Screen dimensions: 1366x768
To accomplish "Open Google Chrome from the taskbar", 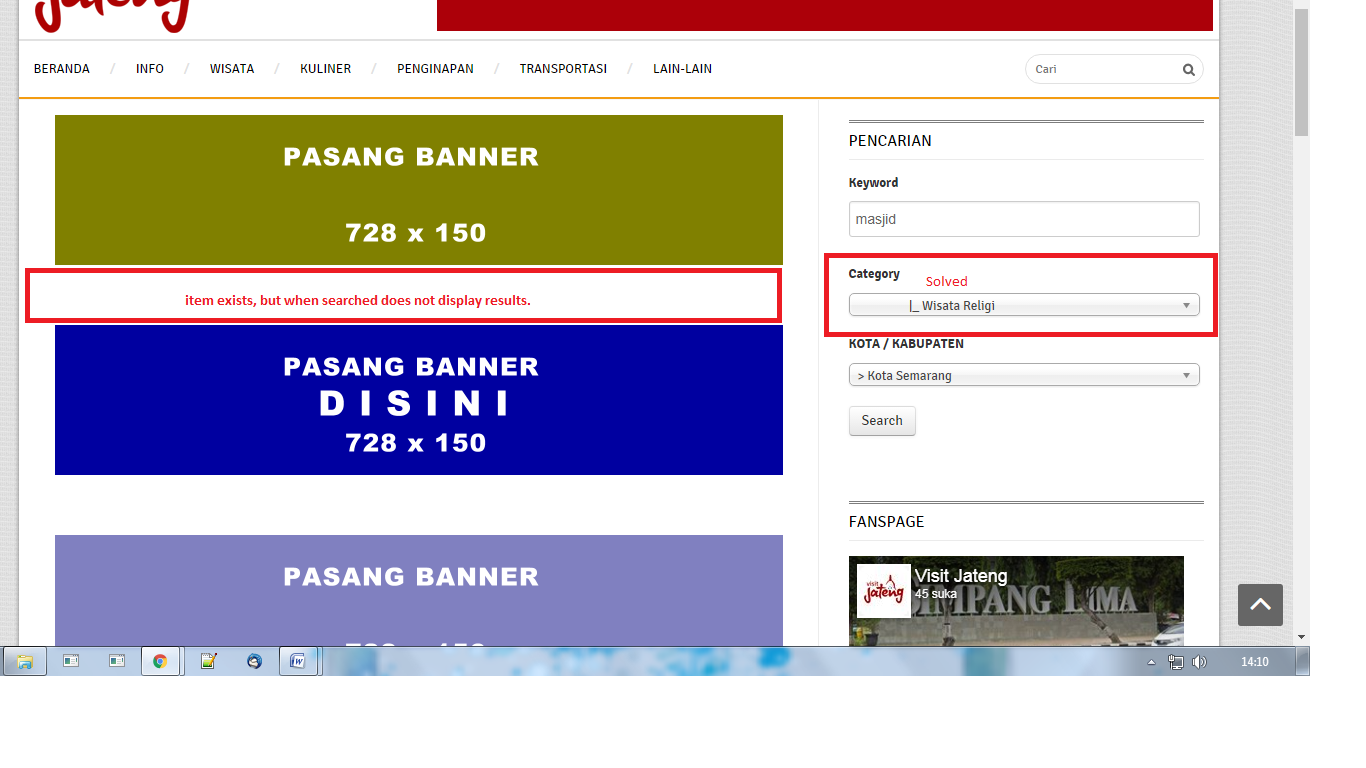I will [x=160, y=661].
